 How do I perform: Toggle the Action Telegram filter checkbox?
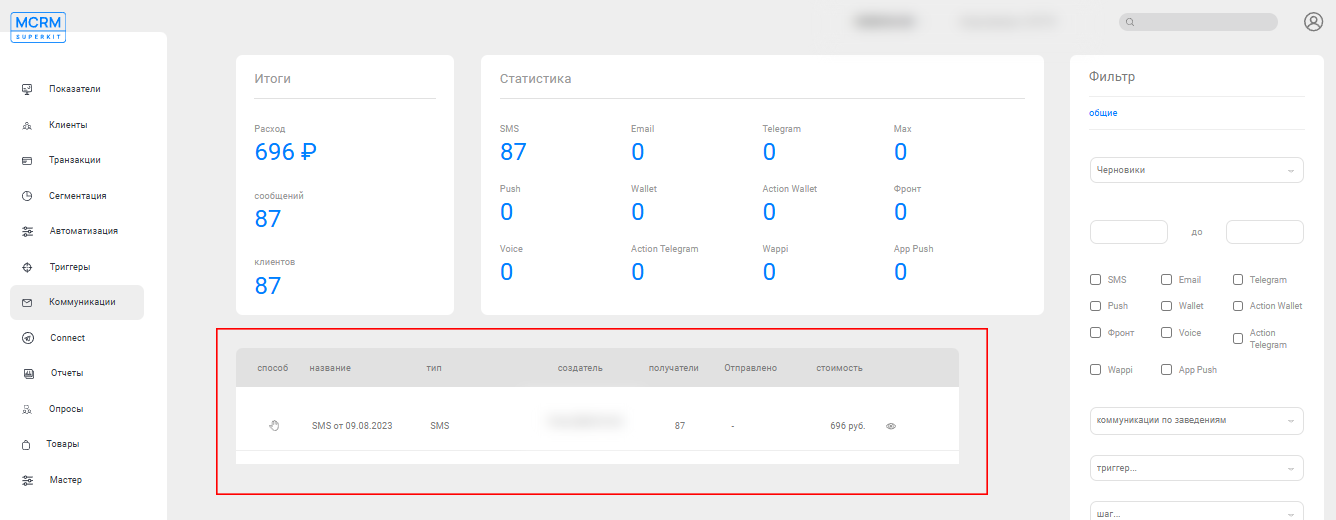click(1238, 339)
